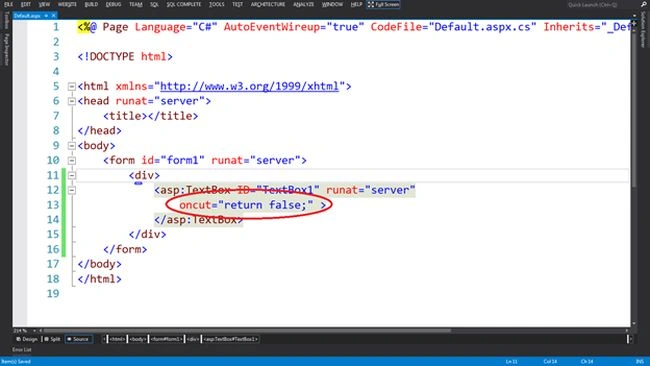
Task: Switch to Split view
Action: click(52, 339)
